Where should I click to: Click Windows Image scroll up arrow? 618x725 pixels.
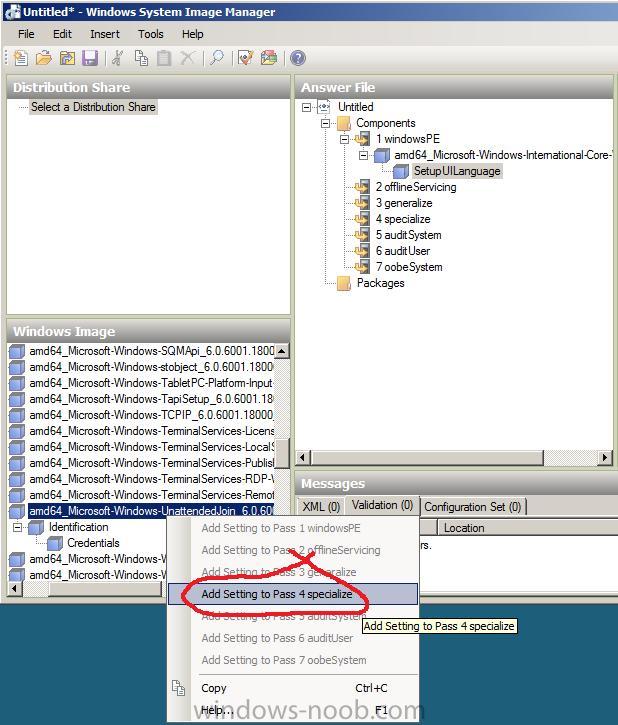(x=282, y=351)
